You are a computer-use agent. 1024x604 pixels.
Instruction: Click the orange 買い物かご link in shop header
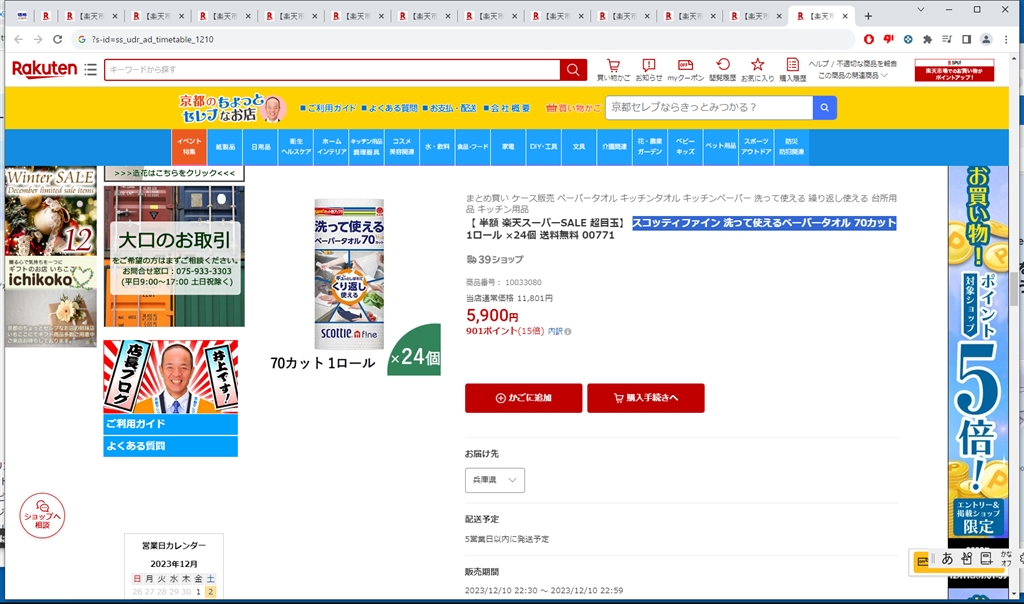tap(573, 108)
